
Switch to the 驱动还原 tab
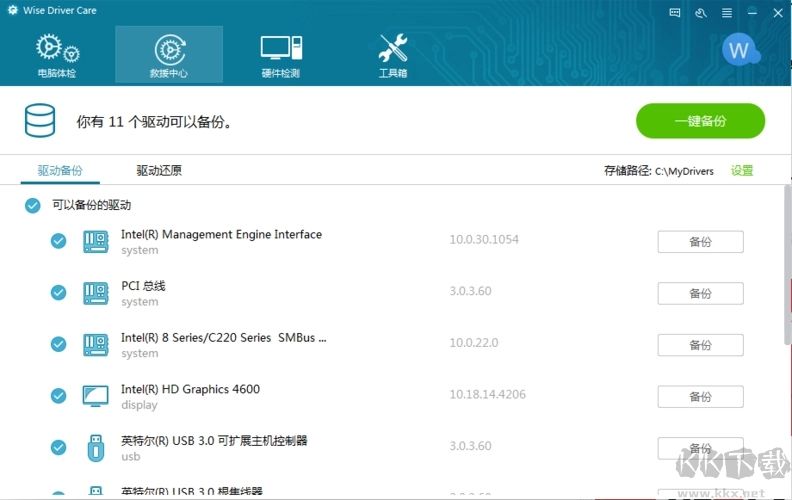point(159,171)
